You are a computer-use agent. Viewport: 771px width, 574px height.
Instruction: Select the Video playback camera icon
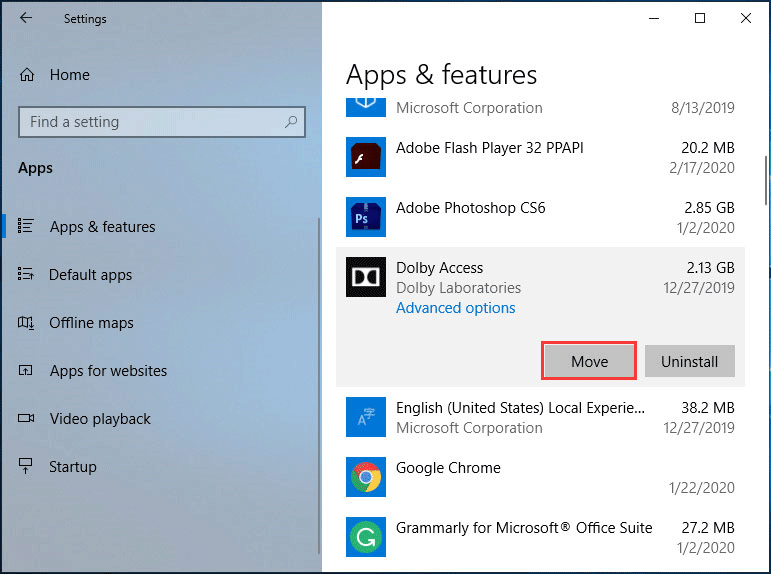click(x=26, y=418)
